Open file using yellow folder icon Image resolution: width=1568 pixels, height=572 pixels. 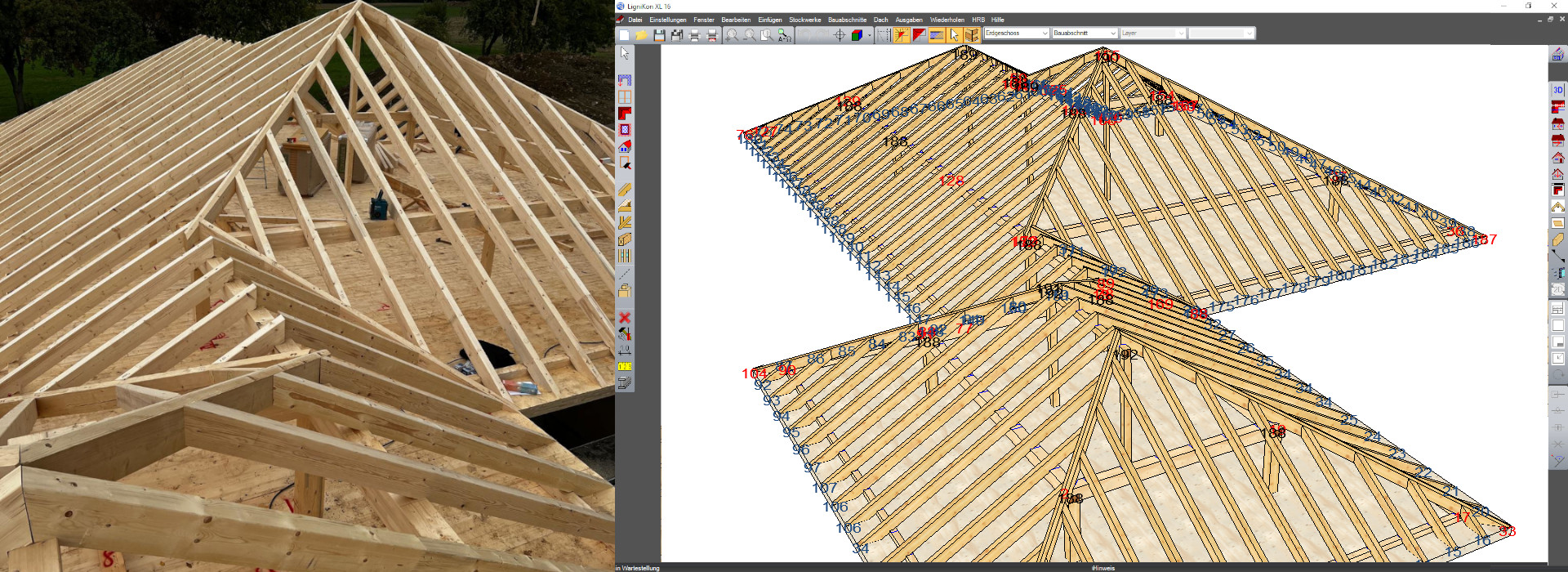(x=641, y=35)
